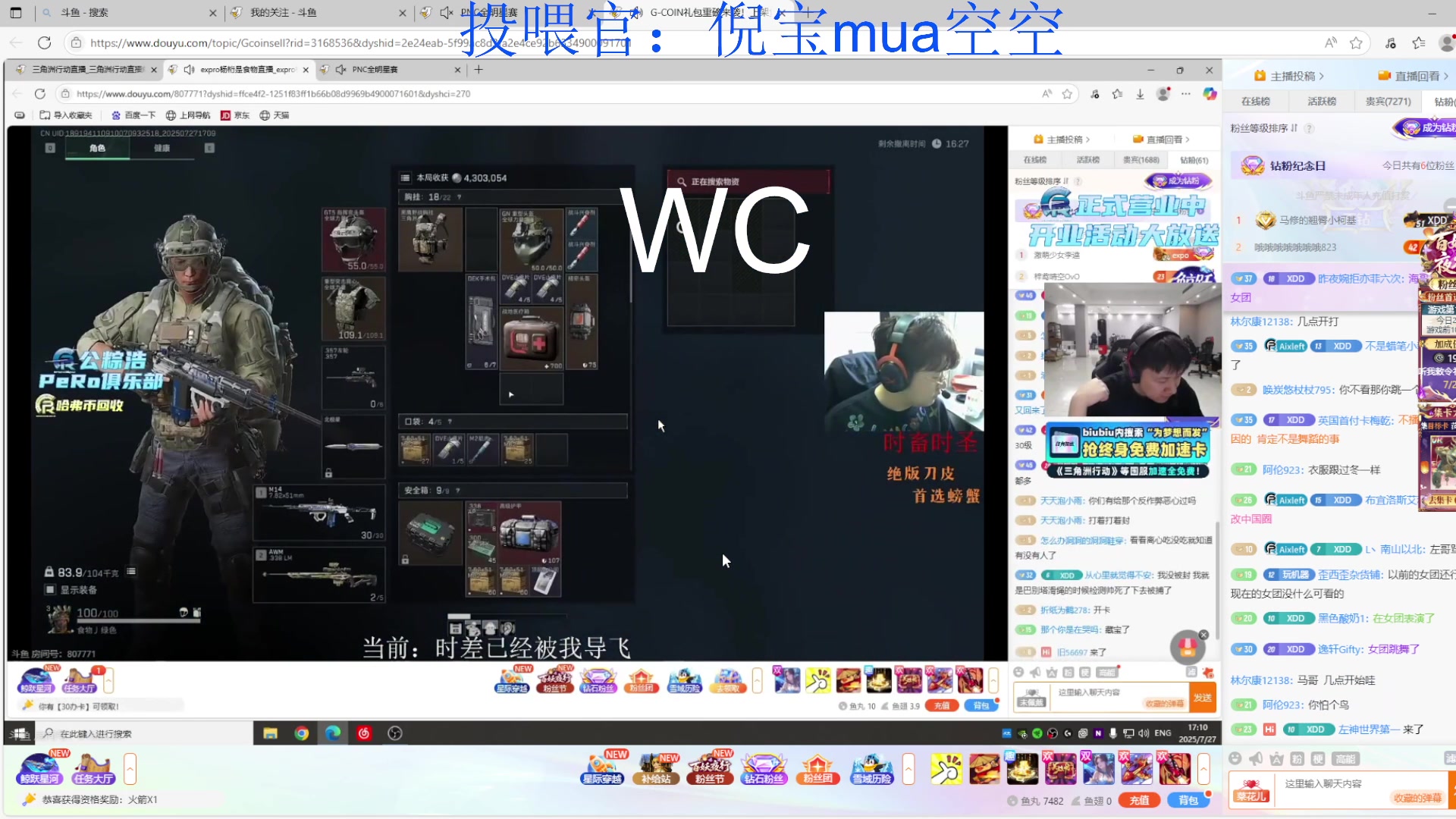The height and width of the screenshot is (819, 1456).
Task: Expand the inner gift list up-arrow at the right end of the gift row
Action: pos(993,680)
